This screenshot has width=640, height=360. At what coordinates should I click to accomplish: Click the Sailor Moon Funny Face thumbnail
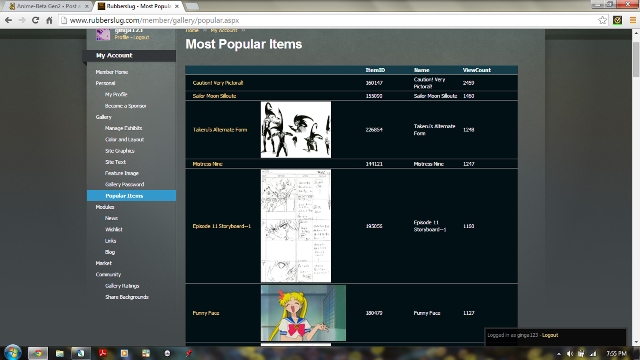[303, 313]
